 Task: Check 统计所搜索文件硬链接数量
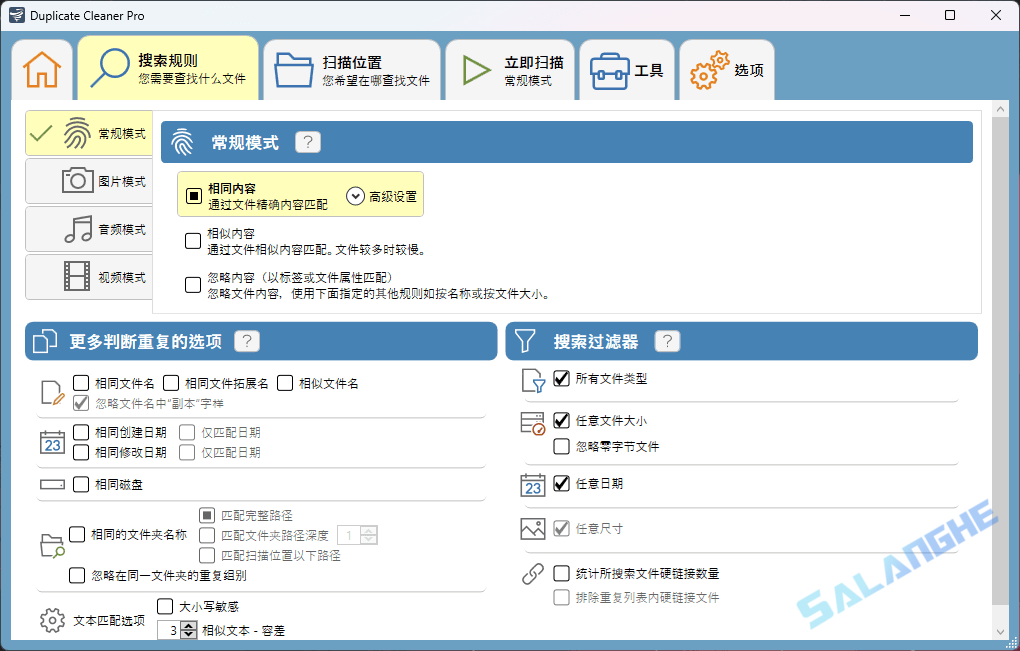[560, 574]
